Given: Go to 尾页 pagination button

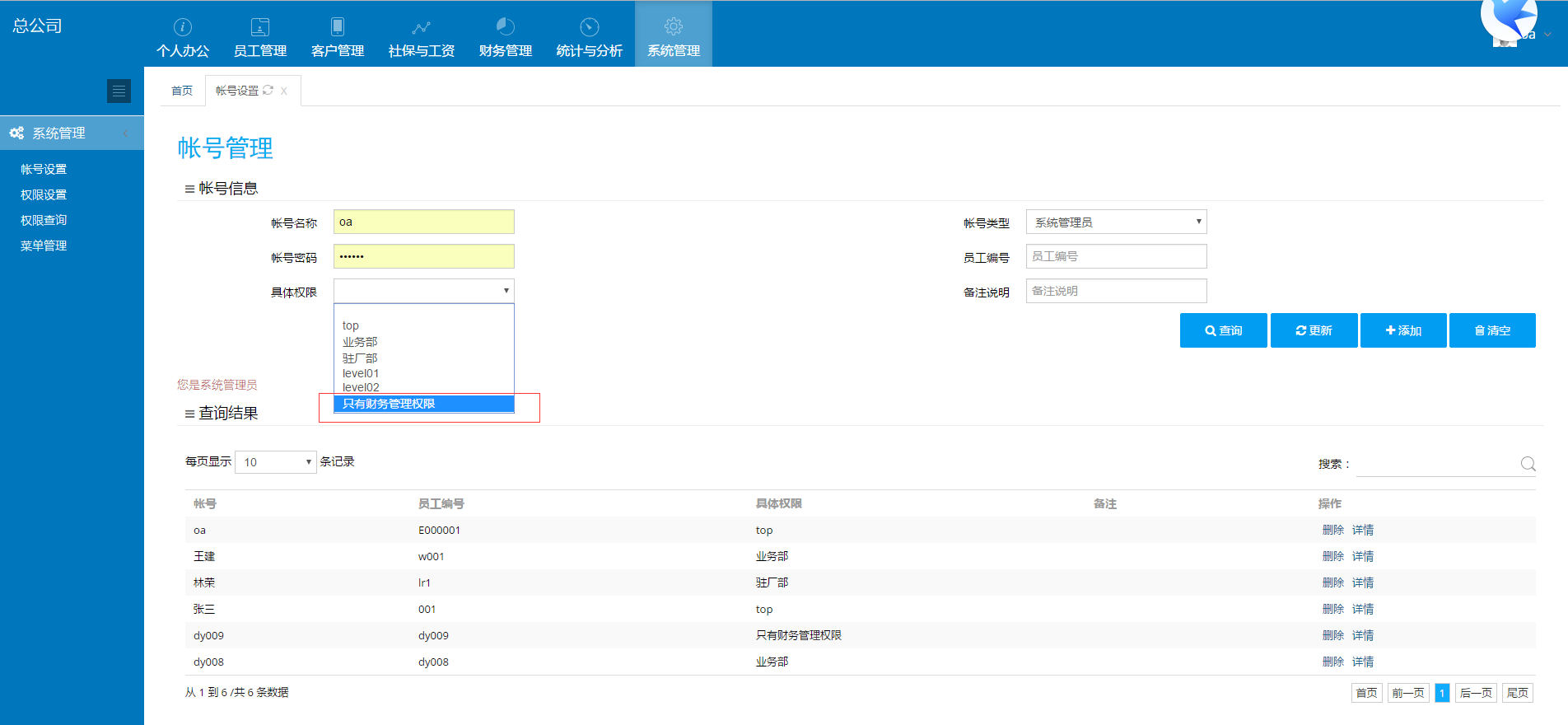Looking at the screenshot, I should pos(1517,693).
